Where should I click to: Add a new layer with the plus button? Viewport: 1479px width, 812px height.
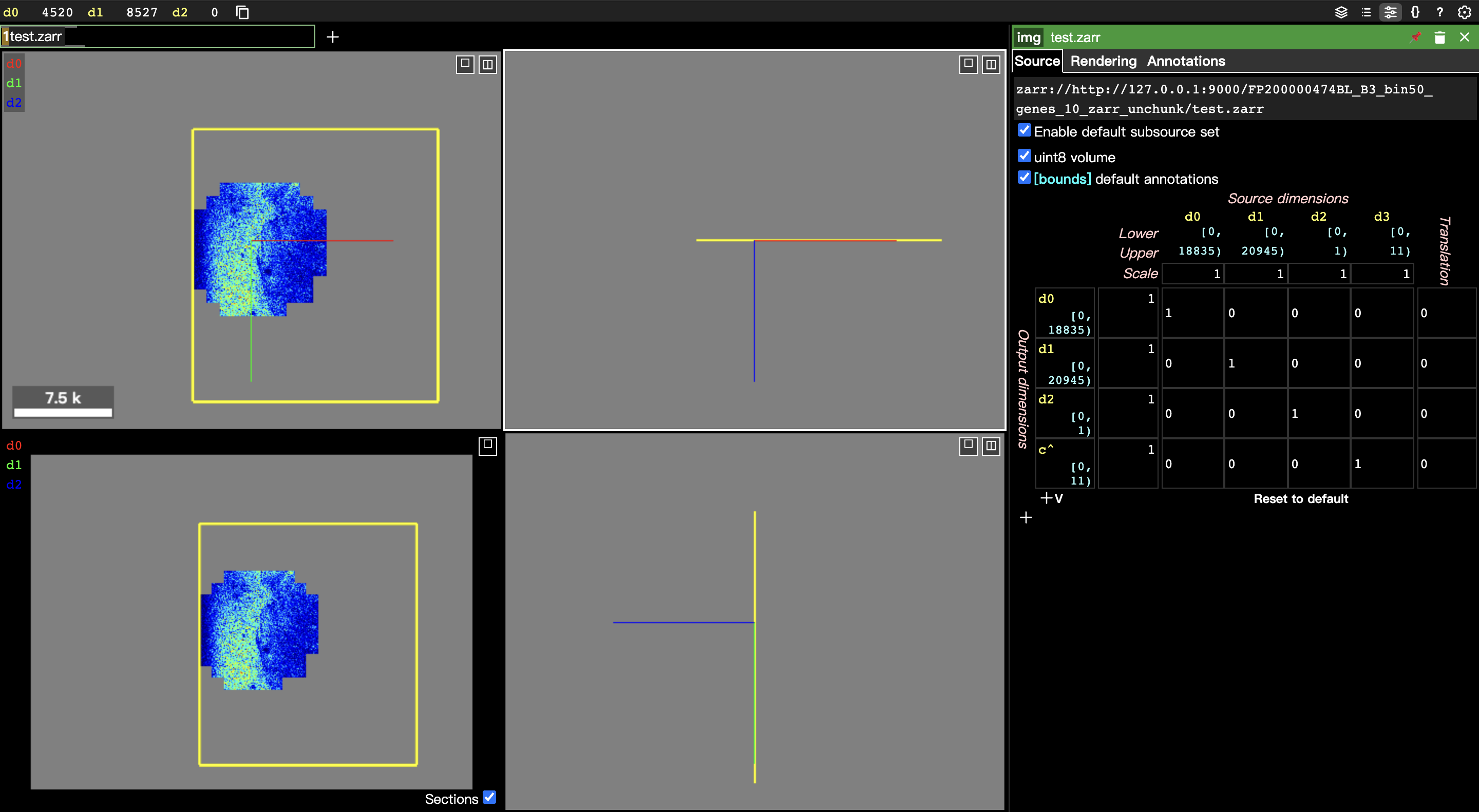(x=332, y=37)
